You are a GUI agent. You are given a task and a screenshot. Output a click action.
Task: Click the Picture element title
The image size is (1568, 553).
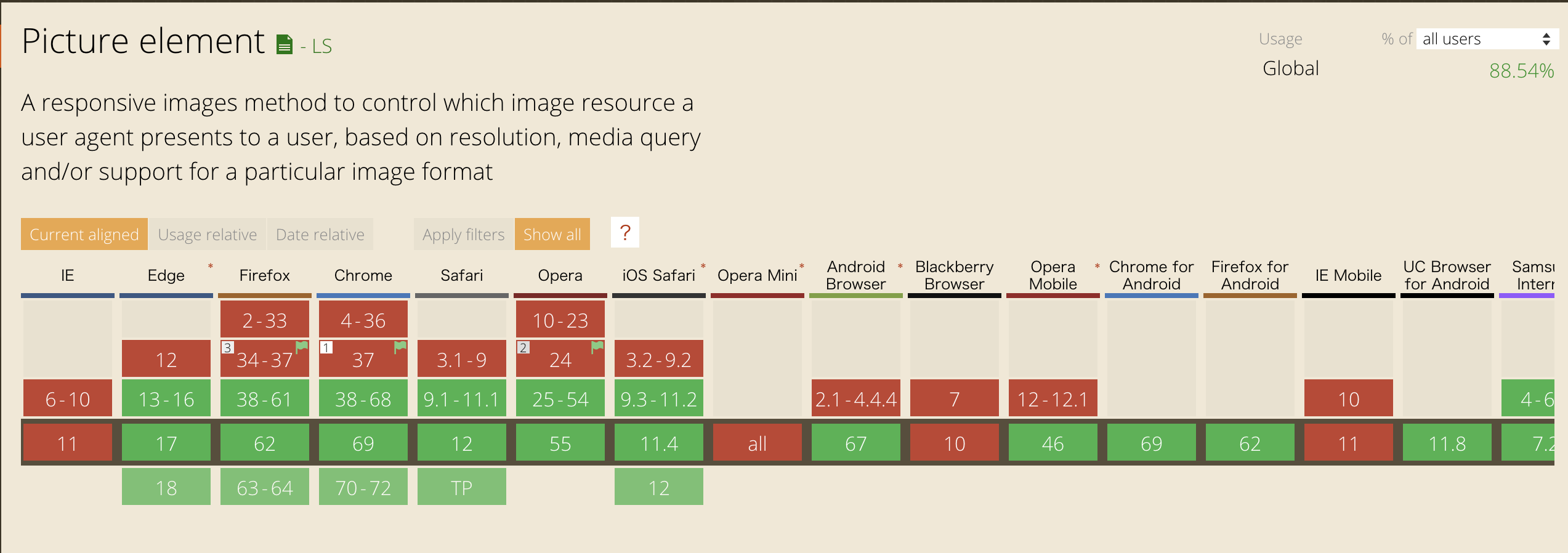click(143, 41)
